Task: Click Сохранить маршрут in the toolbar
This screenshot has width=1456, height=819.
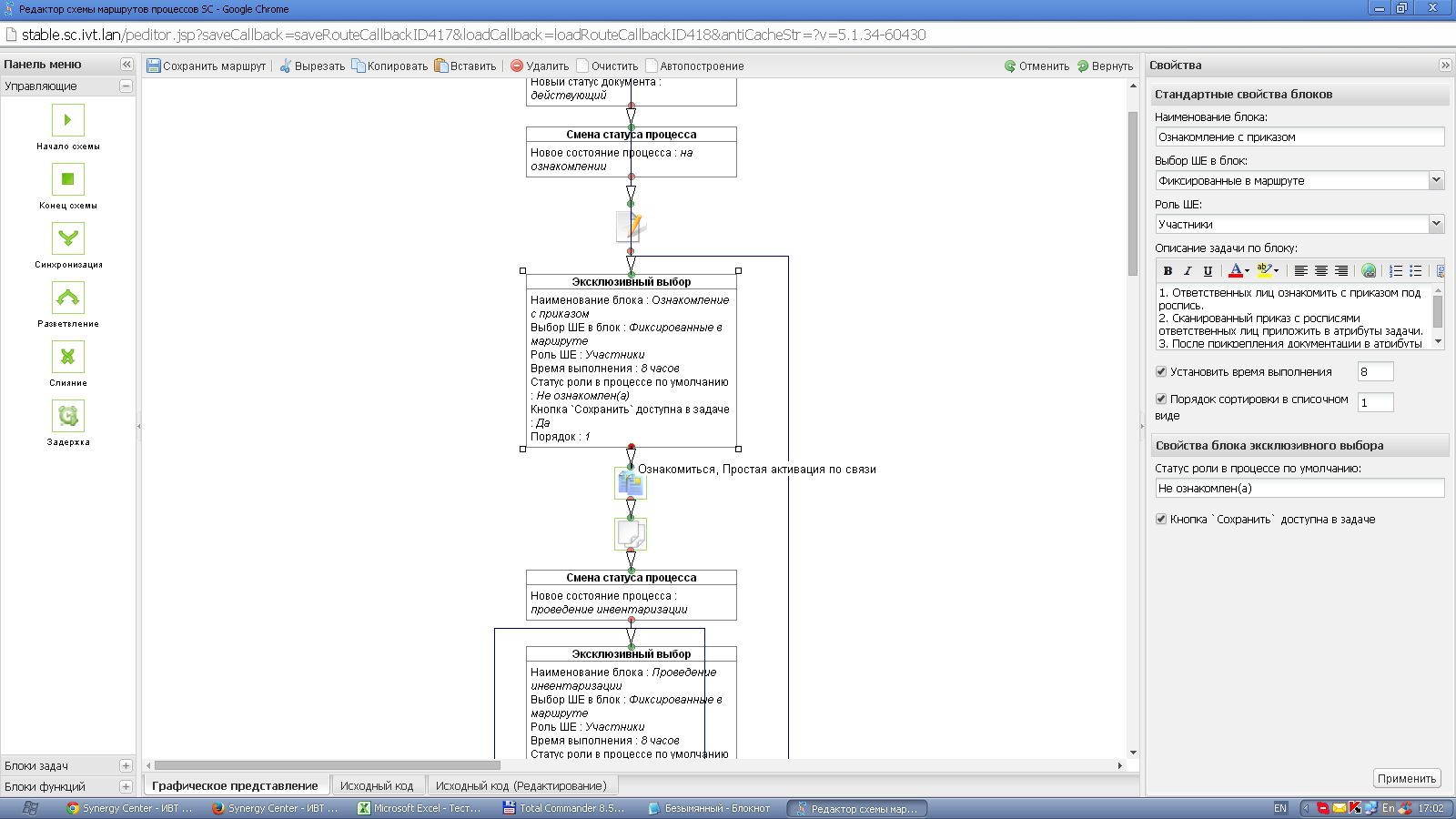Action: click(x=207, y=66)
